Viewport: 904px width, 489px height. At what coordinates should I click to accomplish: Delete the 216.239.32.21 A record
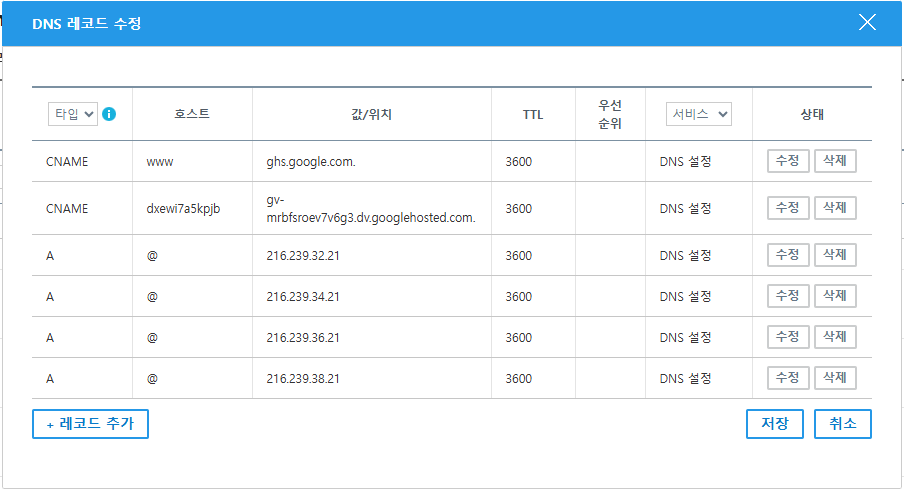(x=835, y=255)
